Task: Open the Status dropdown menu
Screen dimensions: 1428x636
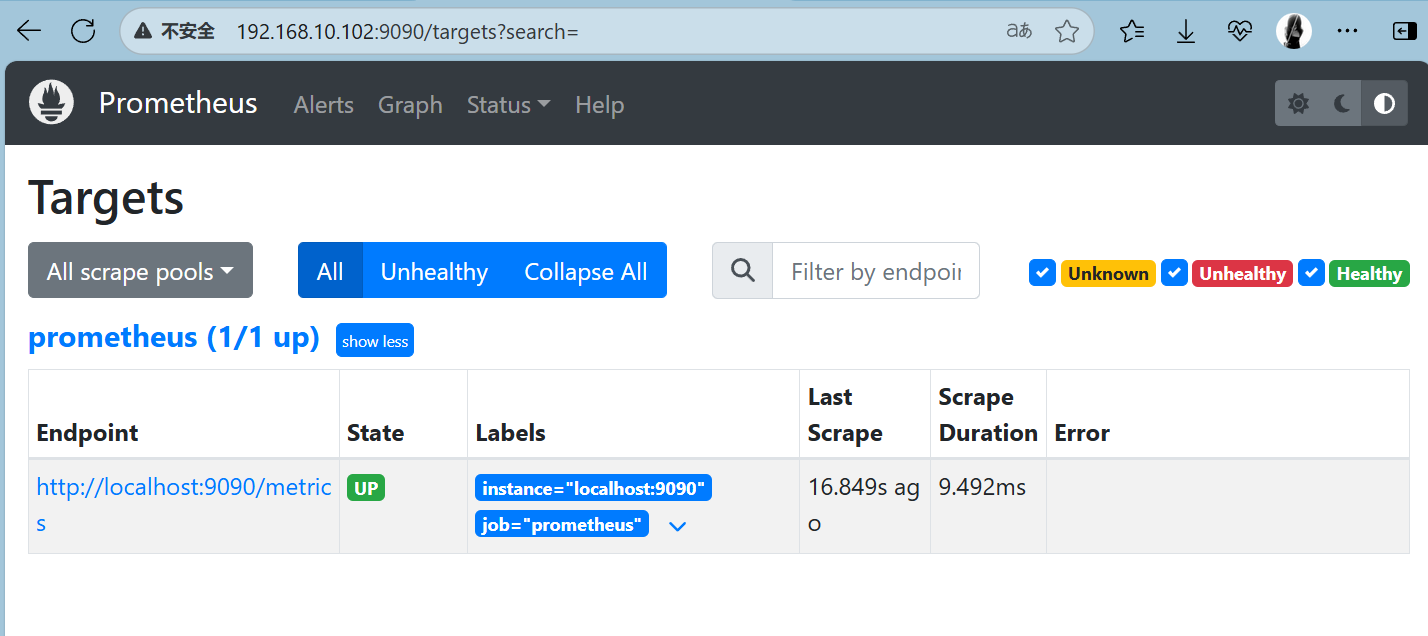Action: [508, 104]
